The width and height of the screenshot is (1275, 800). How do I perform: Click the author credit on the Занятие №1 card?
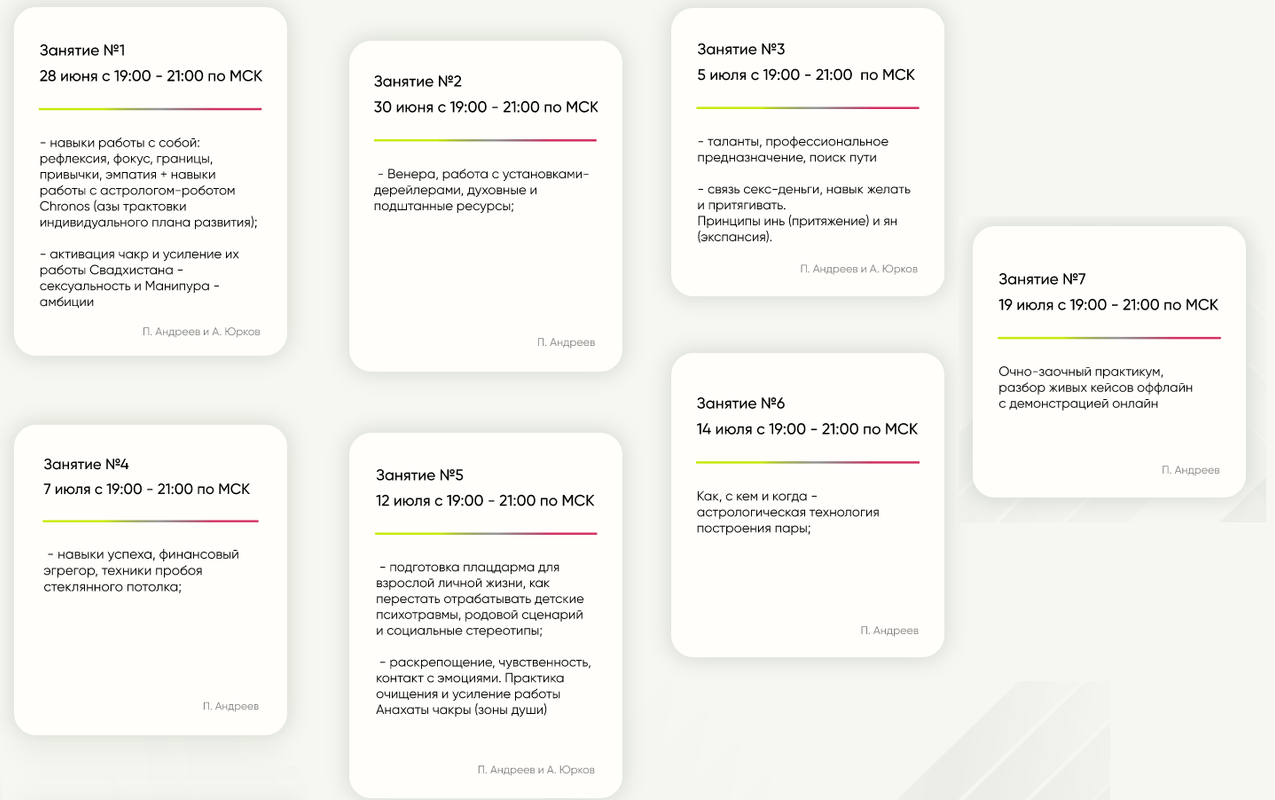200,332
